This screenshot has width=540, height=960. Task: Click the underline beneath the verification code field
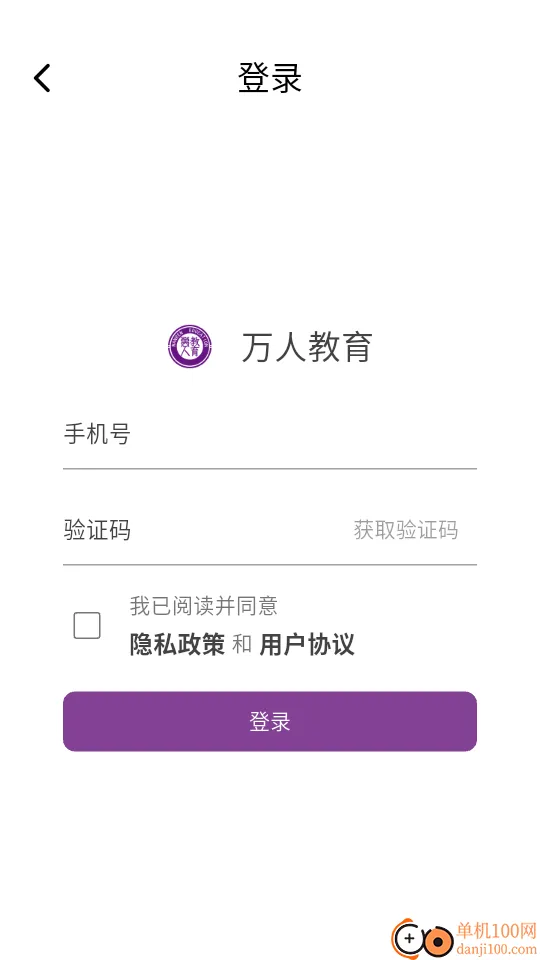coord(269,564)
